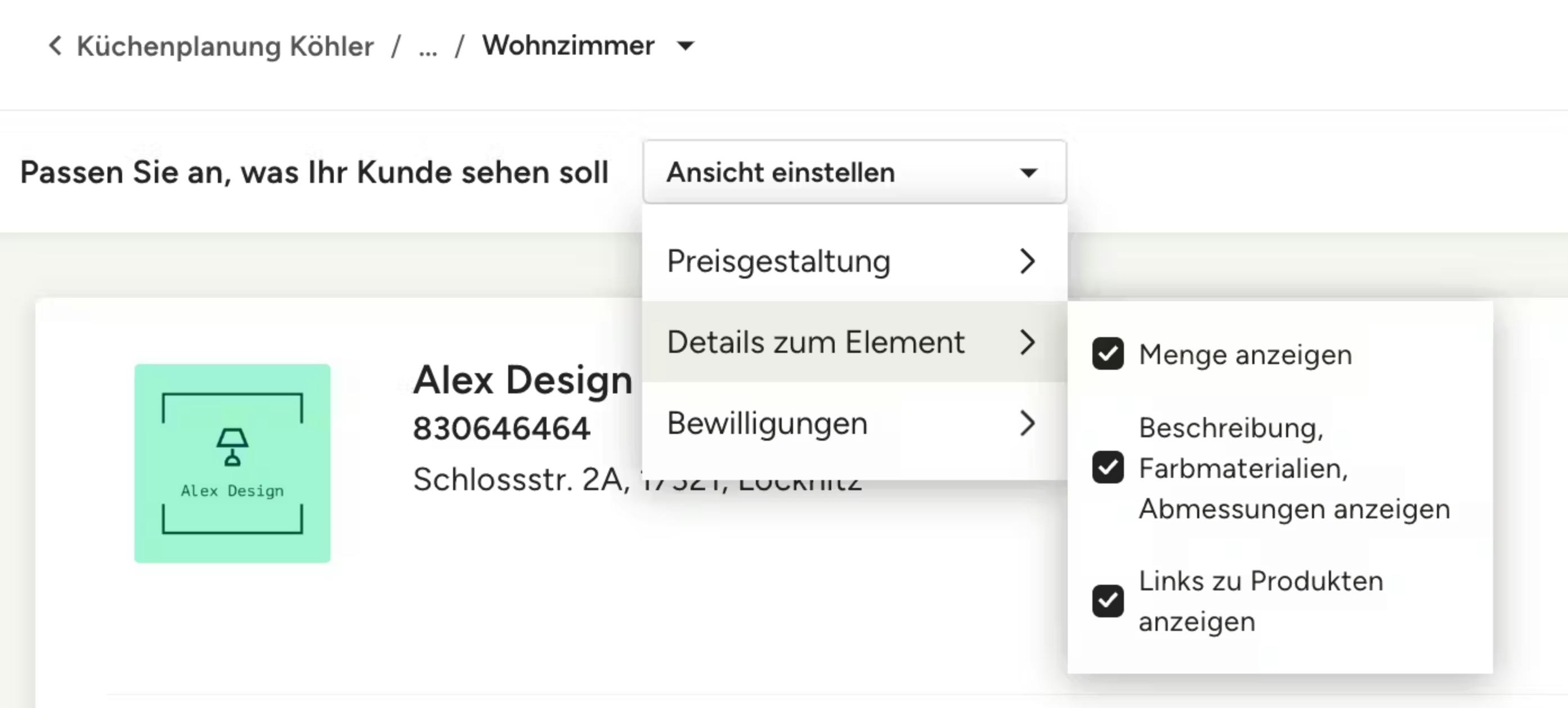Click the phone number 830646464
Screen dimensions: 1568x708
(x=501, y=429)
